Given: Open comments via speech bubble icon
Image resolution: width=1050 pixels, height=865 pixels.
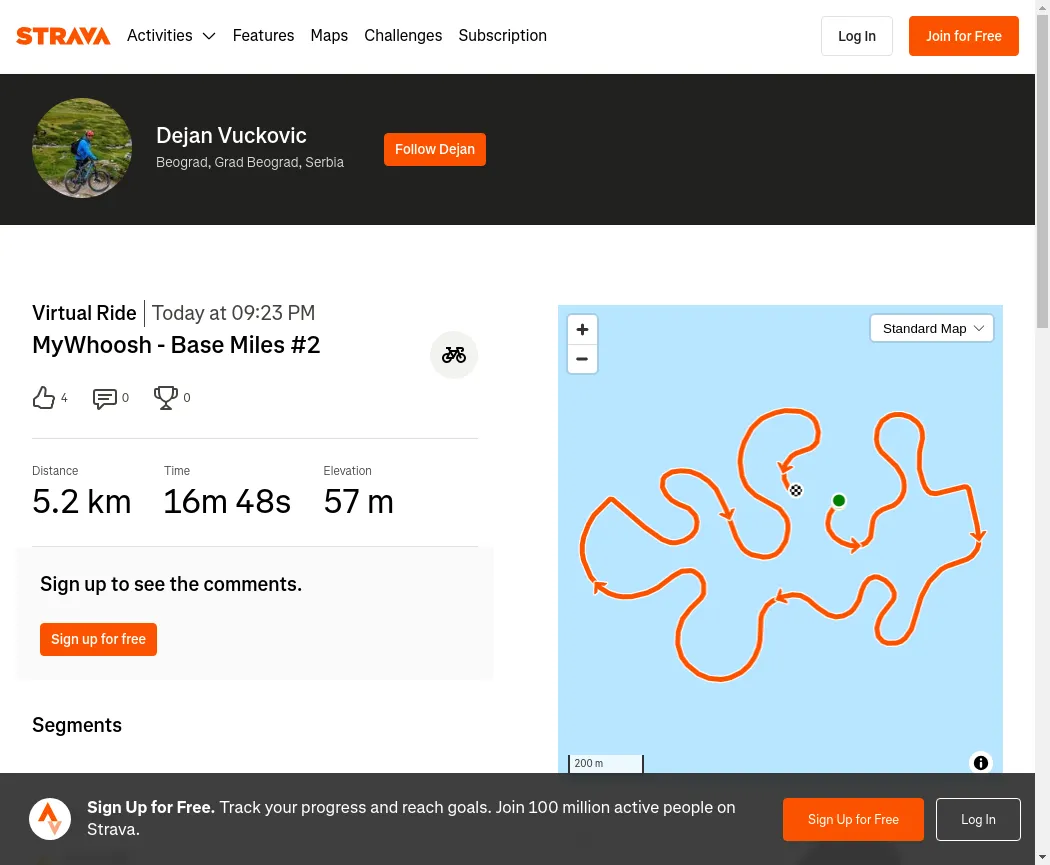Looking at the screenshot, I should tap(104, 398).
